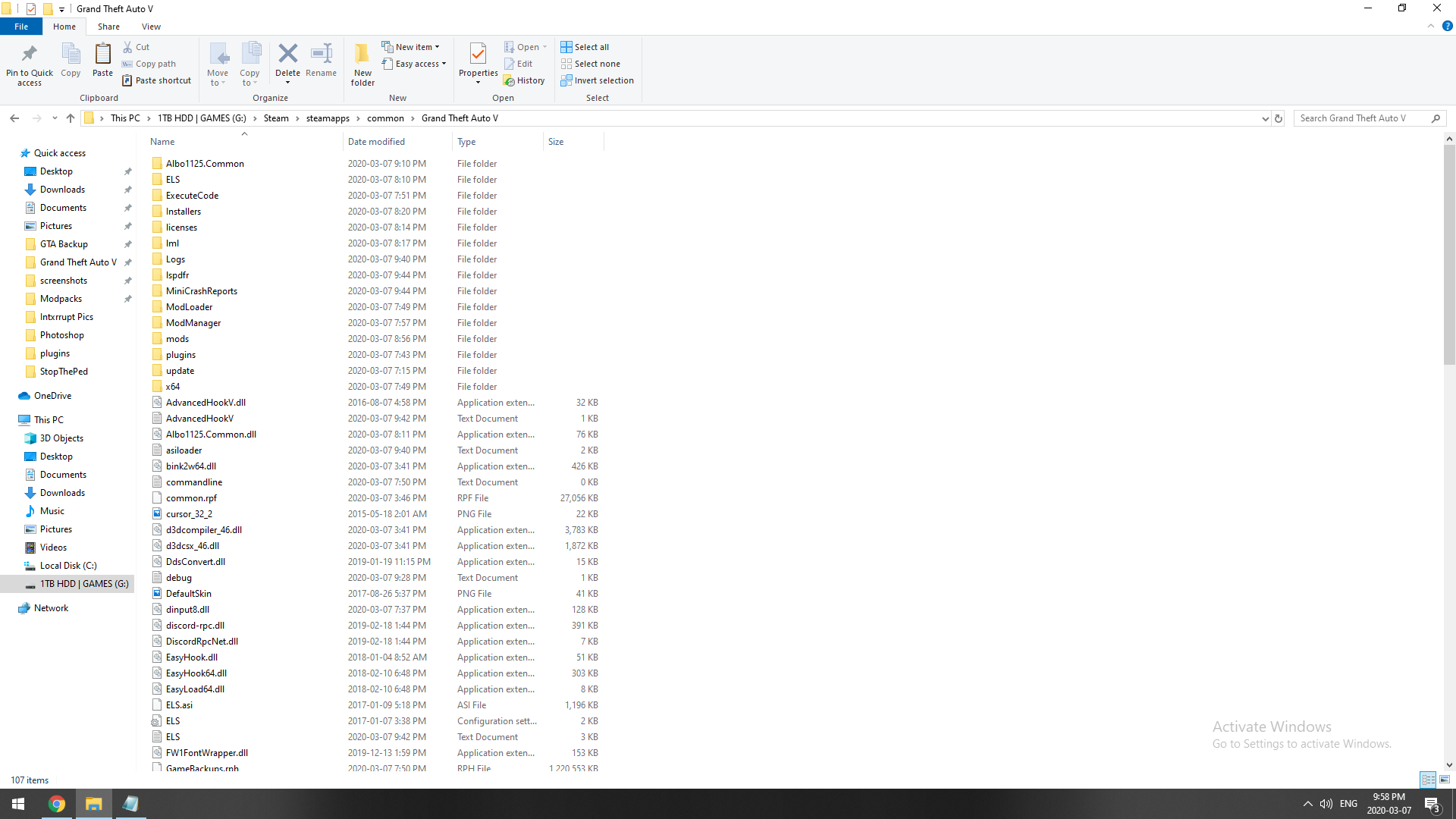Expand the Easy access dropdown
The height and width of the screenshot is (819, 1456).
414,64
